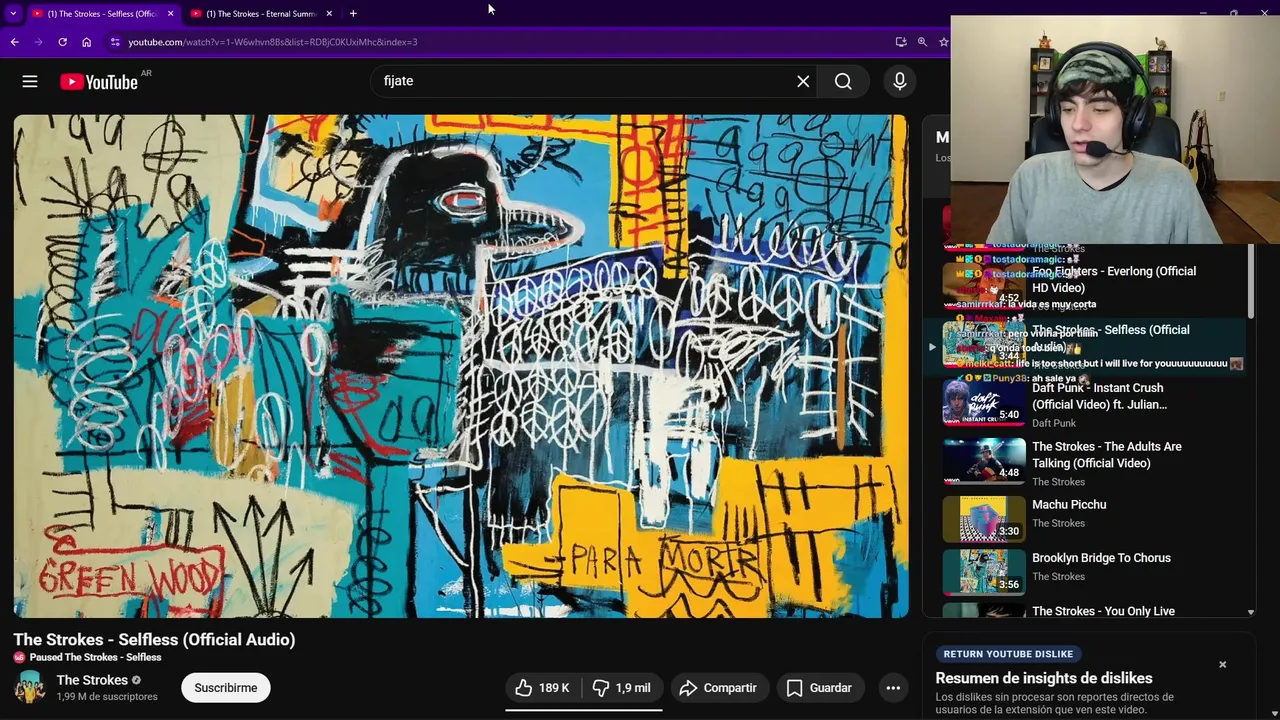Open The Adults Are Talking thumbnail

point(984,461)
